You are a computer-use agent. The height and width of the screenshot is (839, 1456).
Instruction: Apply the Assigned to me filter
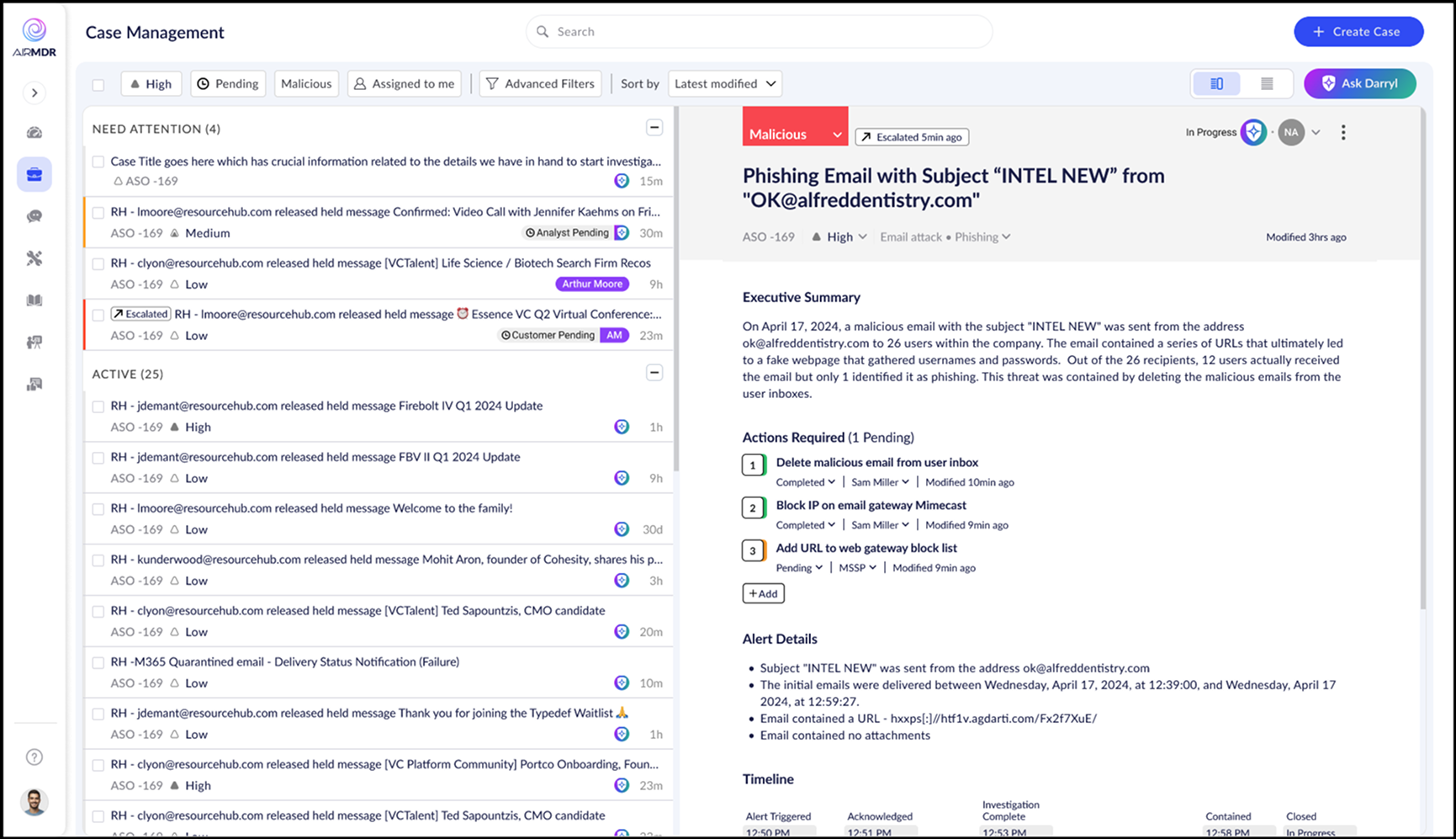[405, 83]
